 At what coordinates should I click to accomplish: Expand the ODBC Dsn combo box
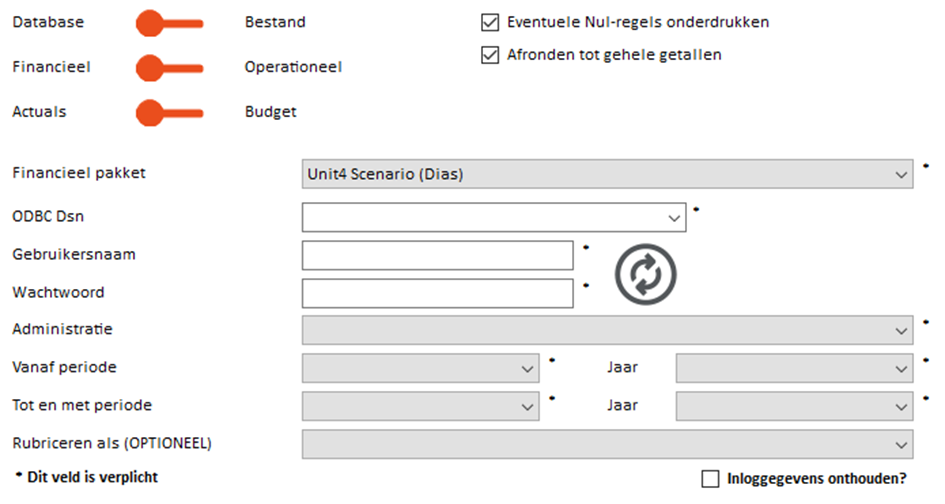pyautogui.click(x=493, y=216)
